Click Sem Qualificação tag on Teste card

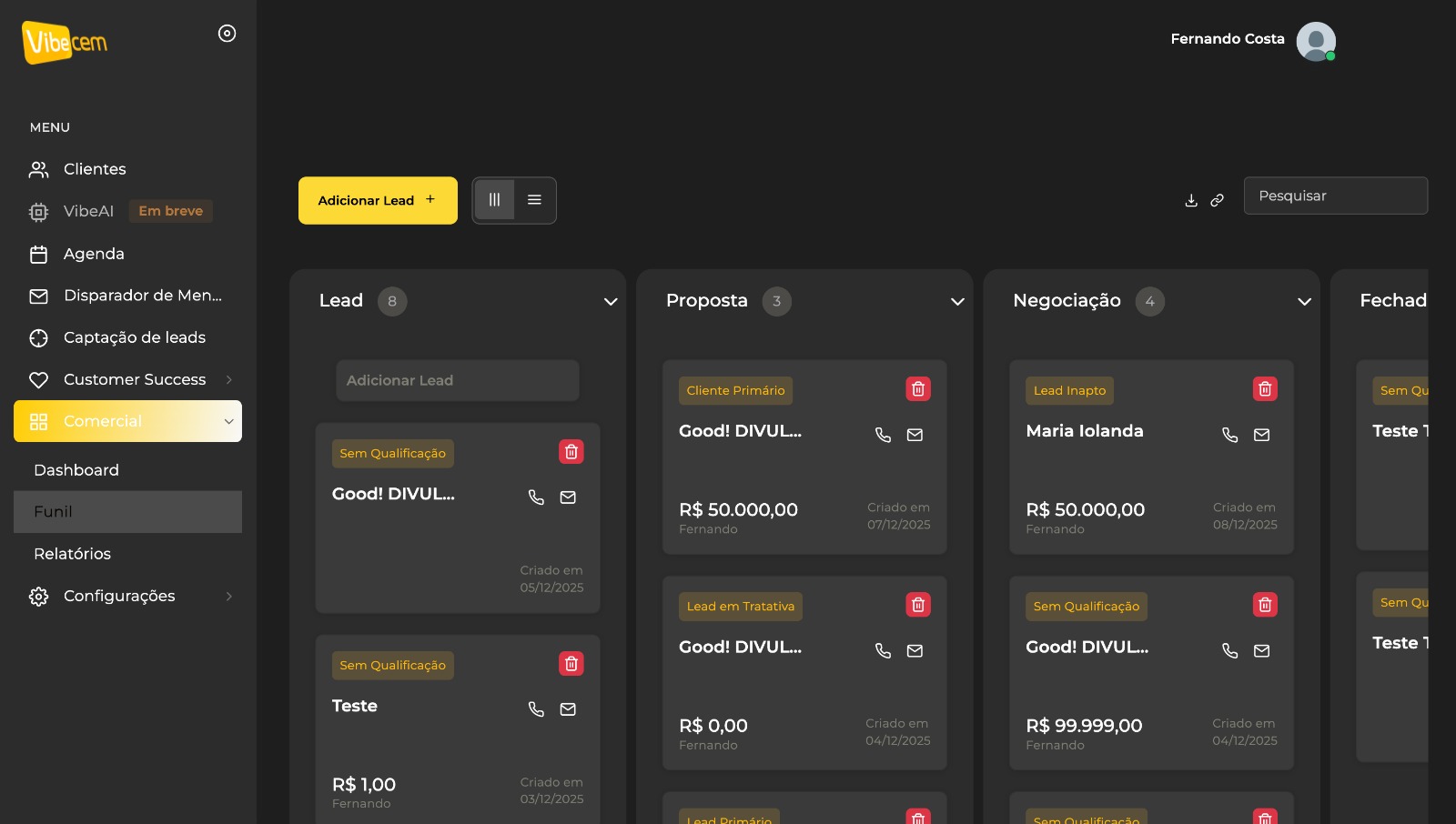(x=393, y=666)
